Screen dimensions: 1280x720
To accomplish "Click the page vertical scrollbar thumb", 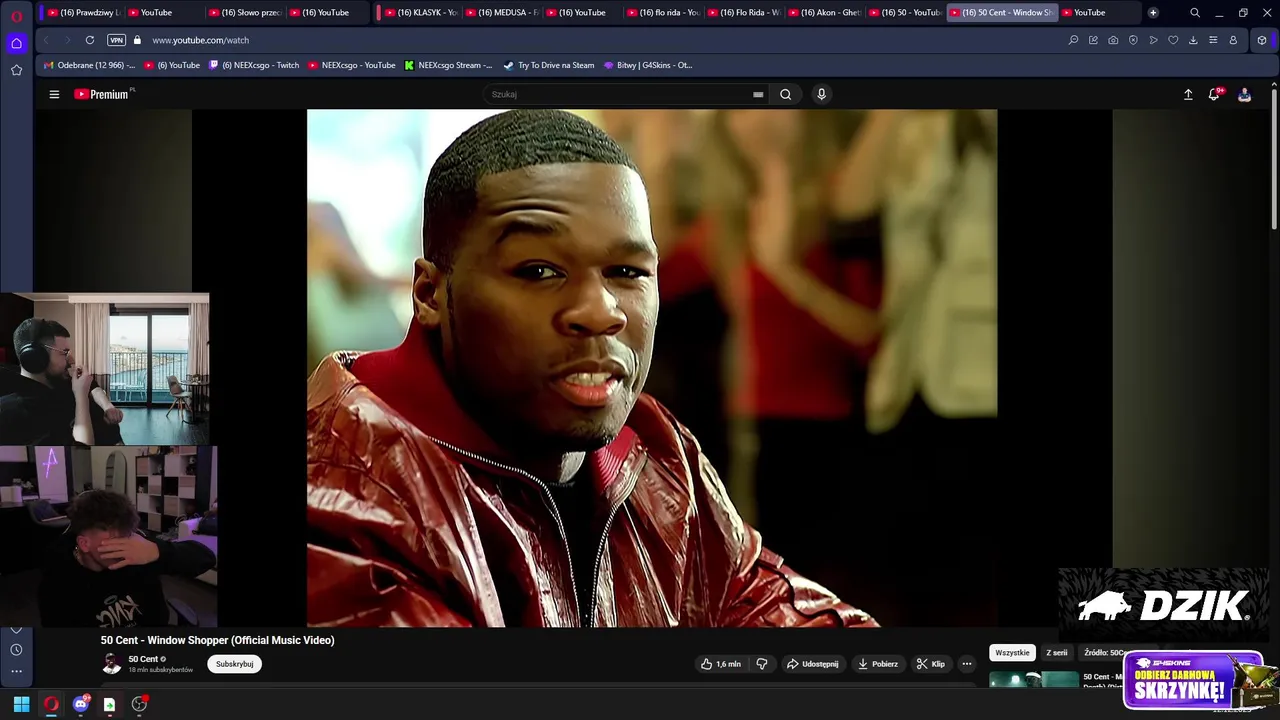I will point(1275,160).
